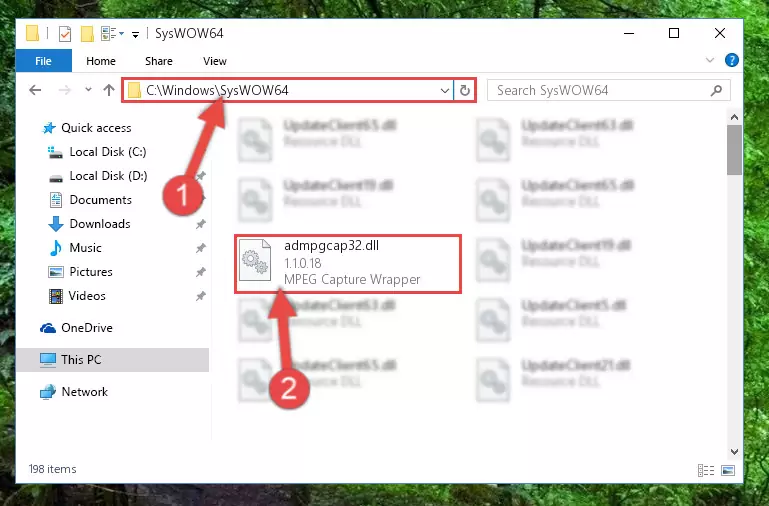Screen dimensions: 769x506
Task: Click the Music note icon
Action: (x=56, y=248)
